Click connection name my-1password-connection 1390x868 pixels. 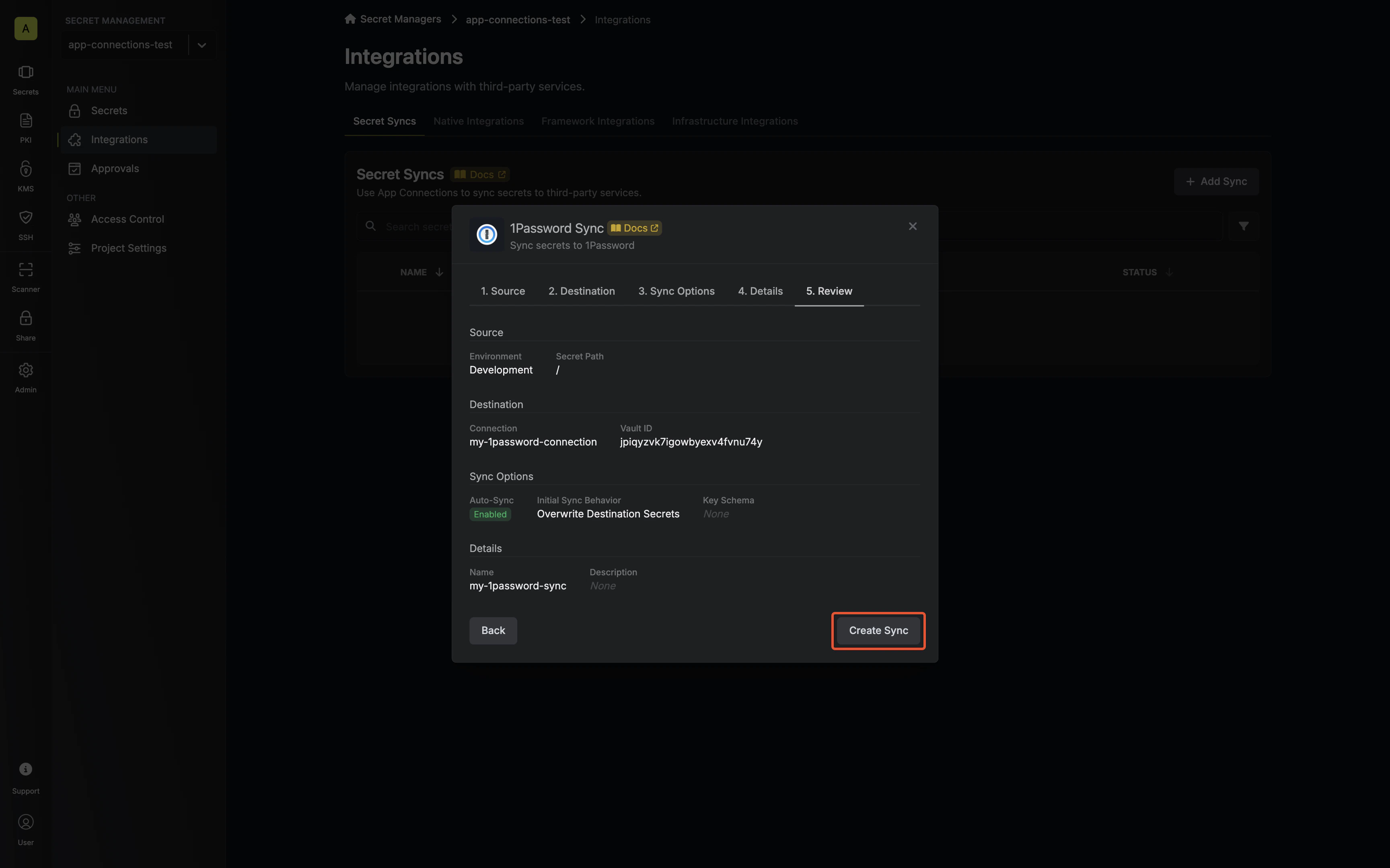point(533,442)
